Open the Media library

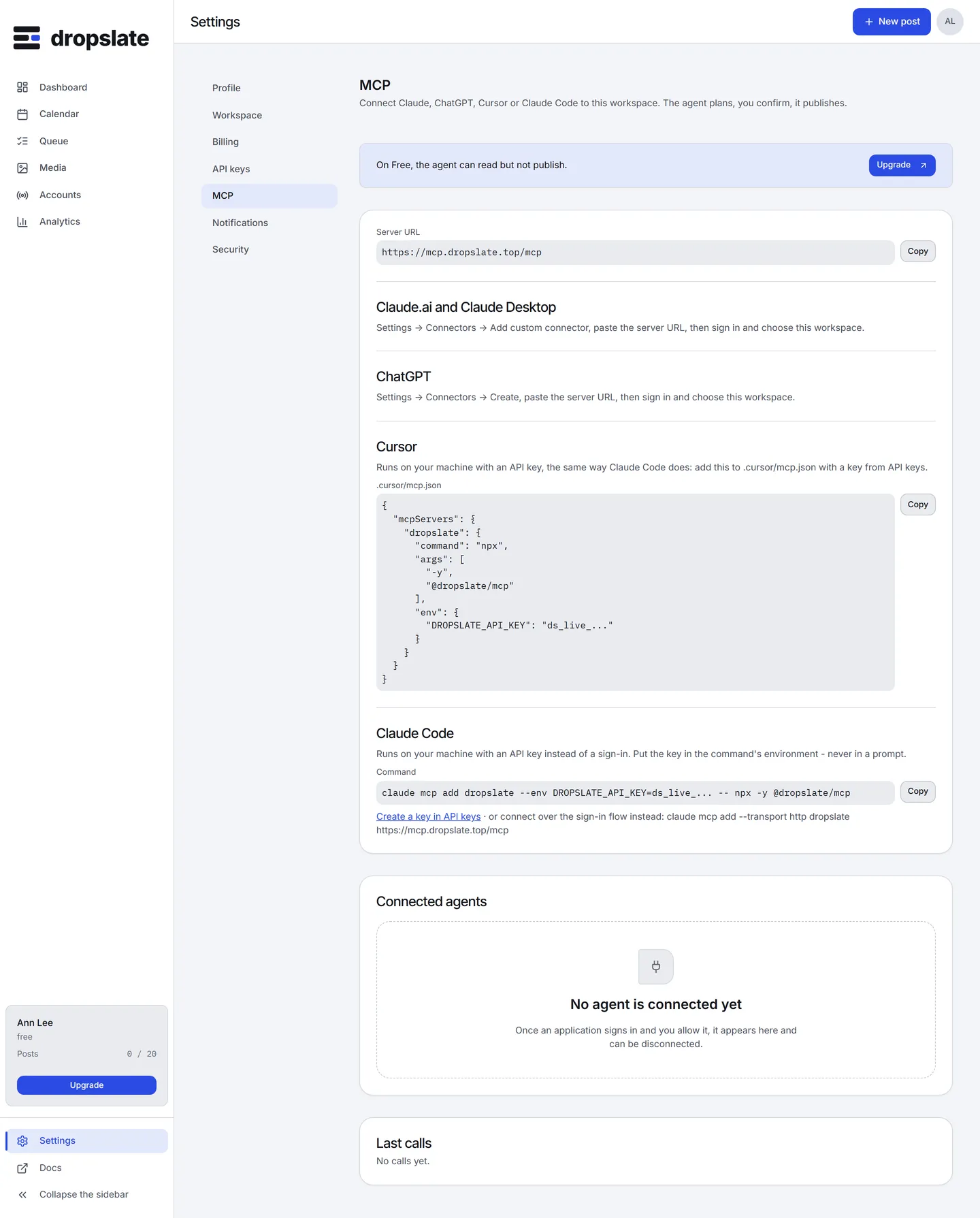pos(86,168)
